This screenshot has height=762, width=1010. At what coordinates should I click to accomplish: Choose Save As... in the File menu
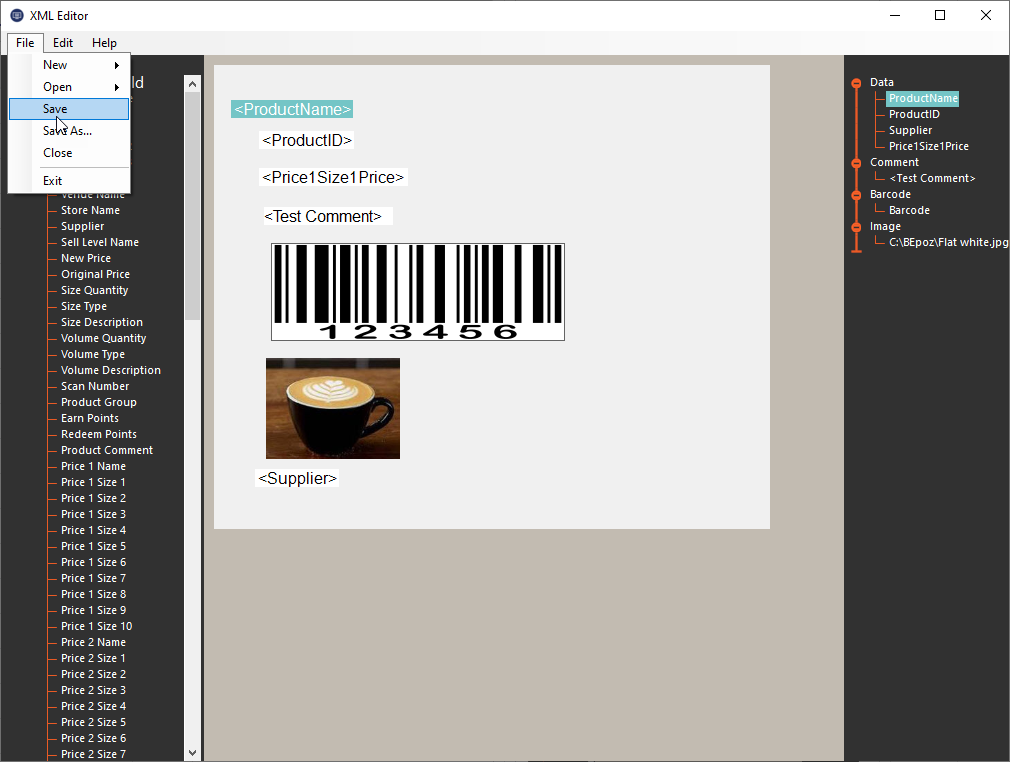click(69, 131)
